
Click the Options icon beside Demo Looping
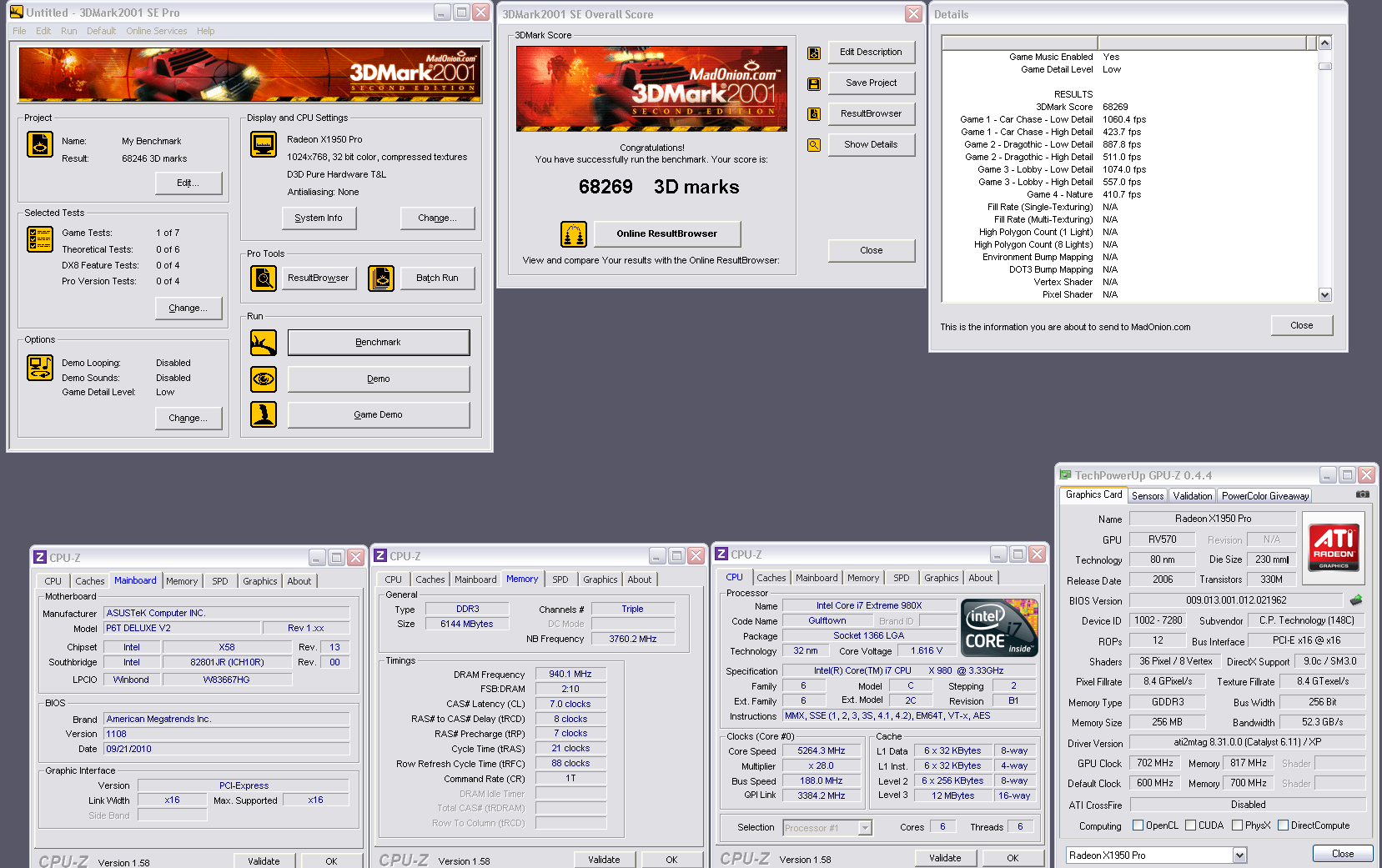[39, 368]
